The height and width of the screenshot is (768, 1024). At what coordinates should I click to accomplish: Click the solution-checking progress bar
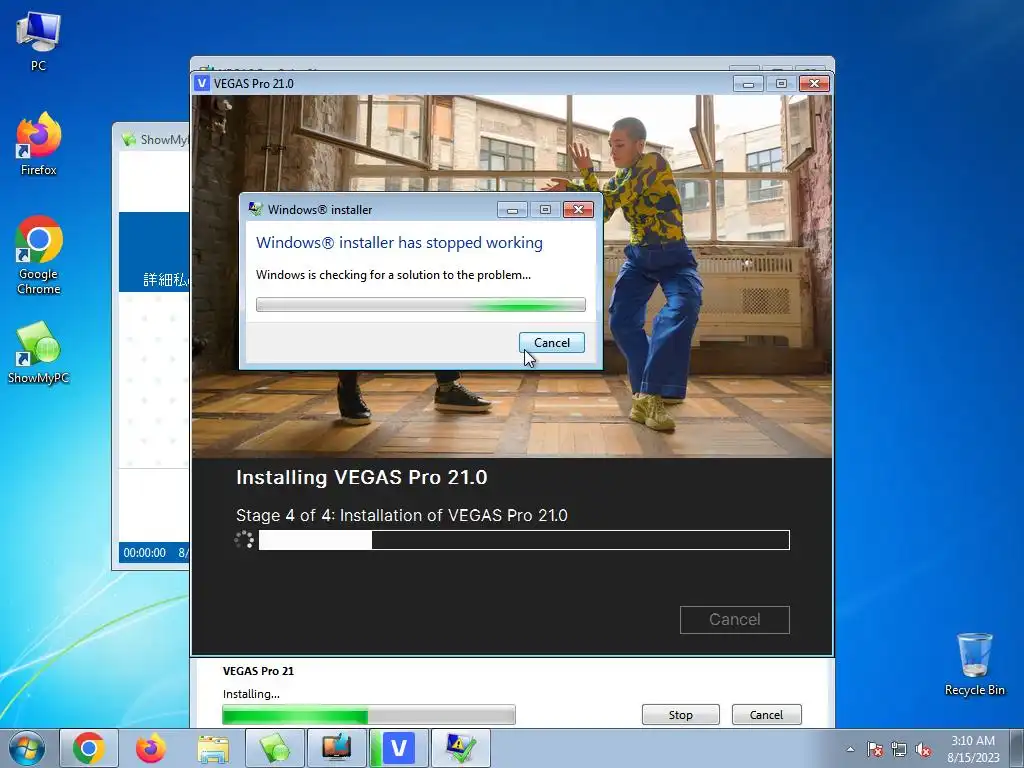coord(421,304)
